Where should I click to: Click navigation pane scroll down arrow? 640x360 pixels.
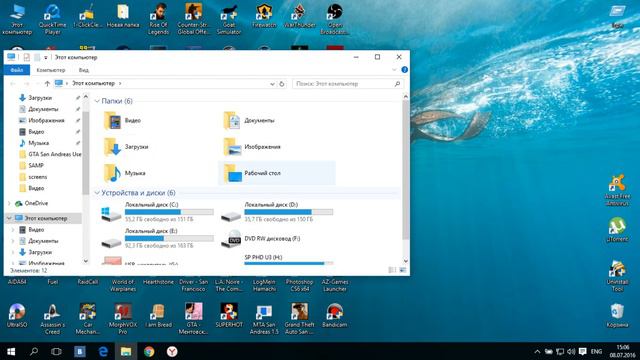coord(86,260)
